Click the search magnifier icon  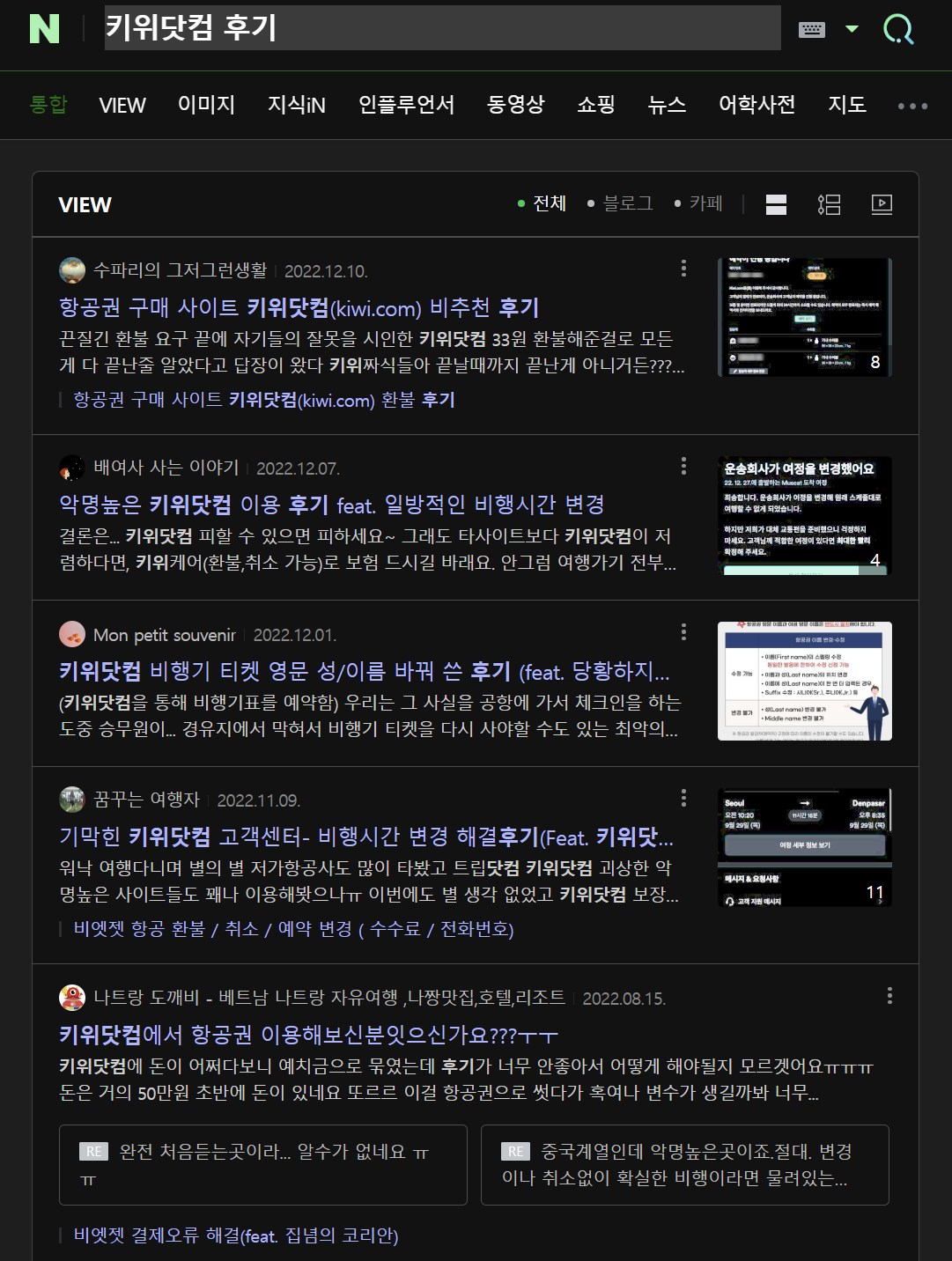[x=898, y=29]
